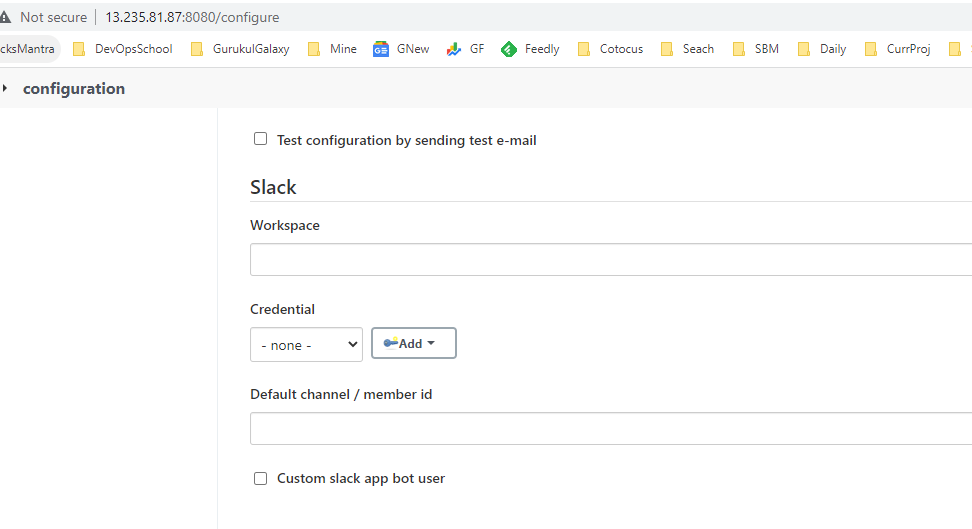Click the Slack Workspace input field
The image size is (972, 529).
pos(610,260)
